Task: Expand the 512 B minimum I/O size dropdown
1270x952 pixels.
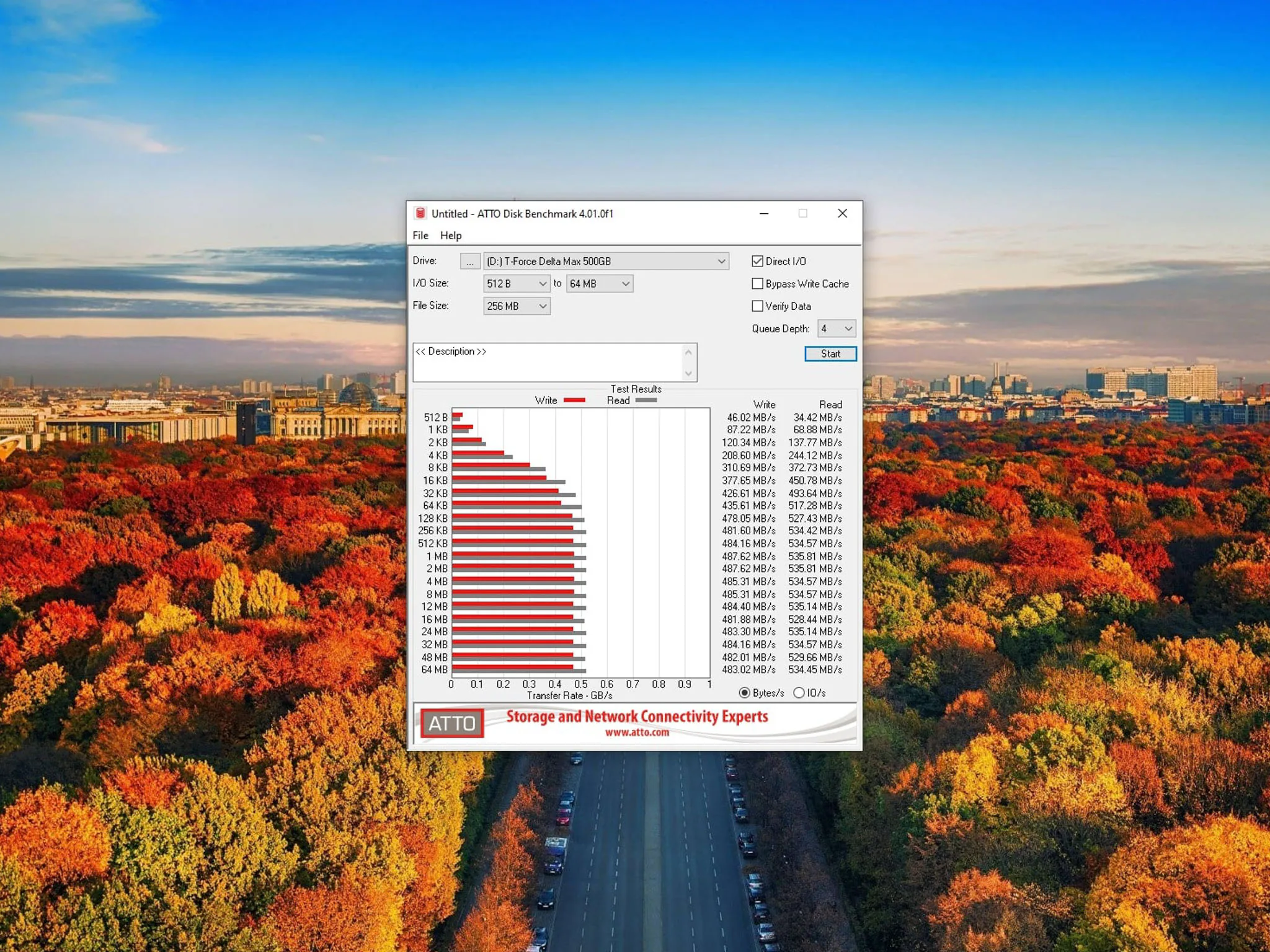Action: click(517, 284)
